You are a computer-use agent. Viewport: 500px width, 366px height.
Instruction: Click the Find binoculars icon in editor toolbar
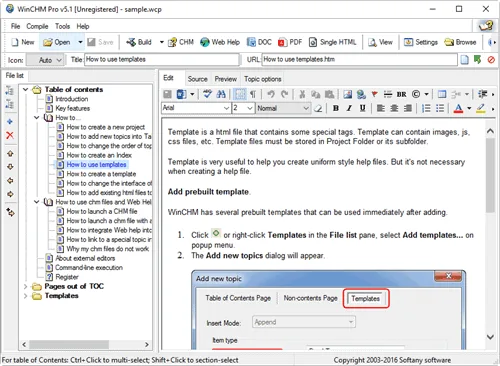221,94
